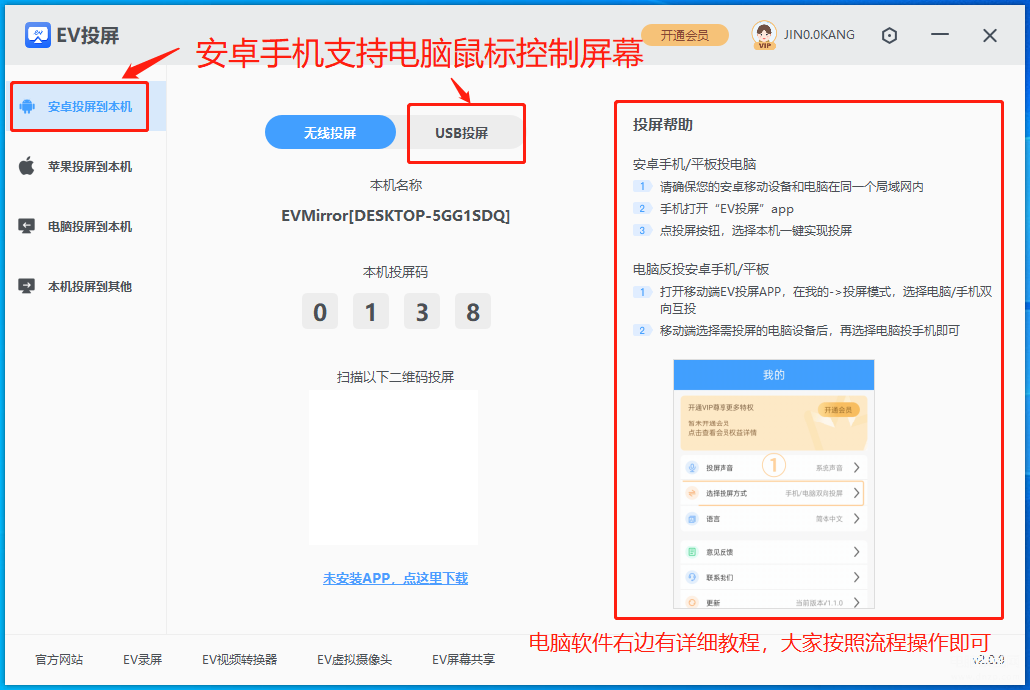Open settings via the hexagon gear icon
This screenshot has width=1030, height=690.
(889, 35)
